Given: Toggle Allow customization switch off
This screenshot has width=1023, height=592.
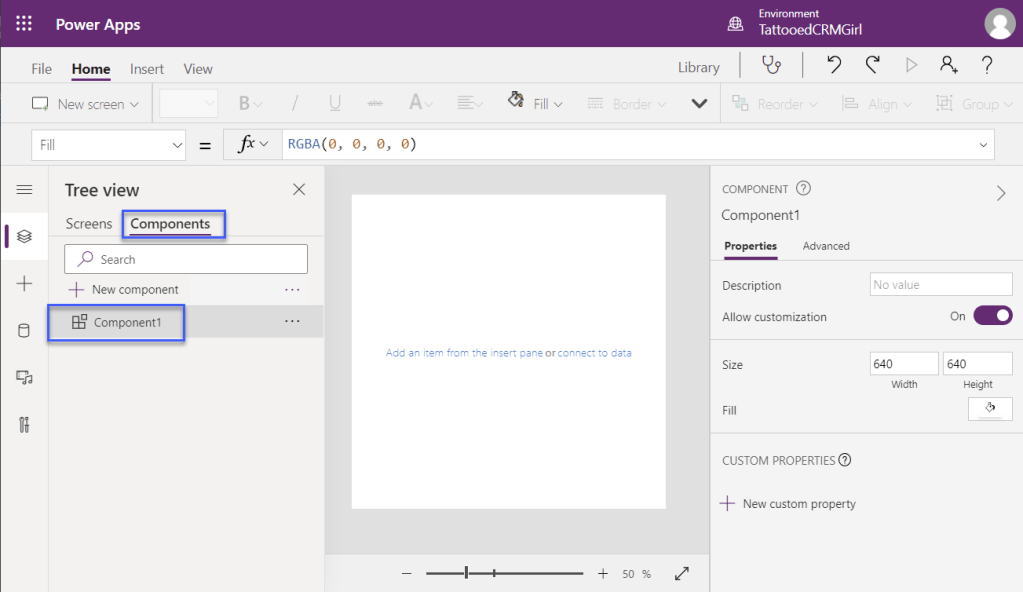Looking at the screenshot, I should (x=992, y=316).
